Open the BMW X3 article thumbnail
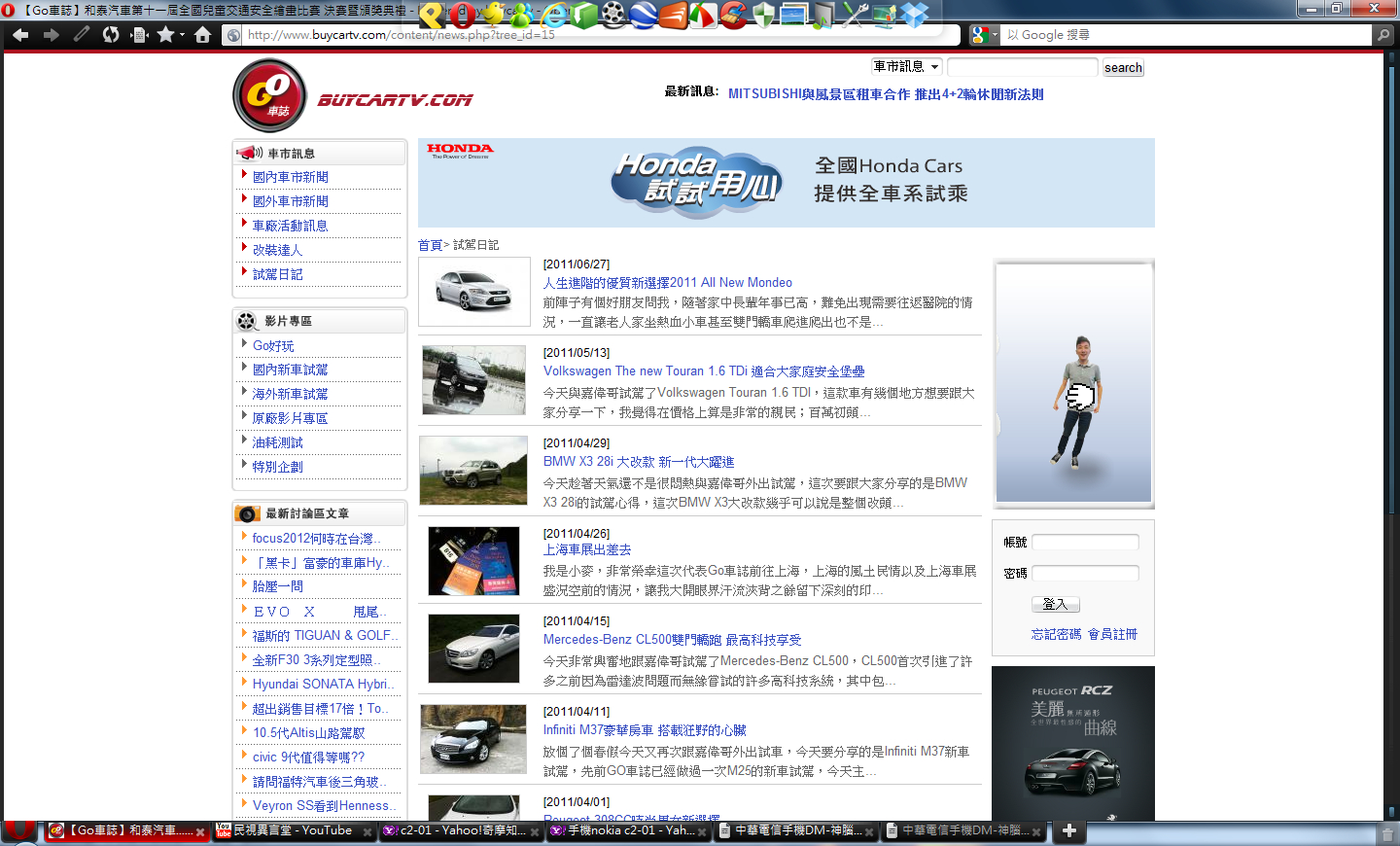Viewport: 1400px width, 846px height. tap(473, 471)
